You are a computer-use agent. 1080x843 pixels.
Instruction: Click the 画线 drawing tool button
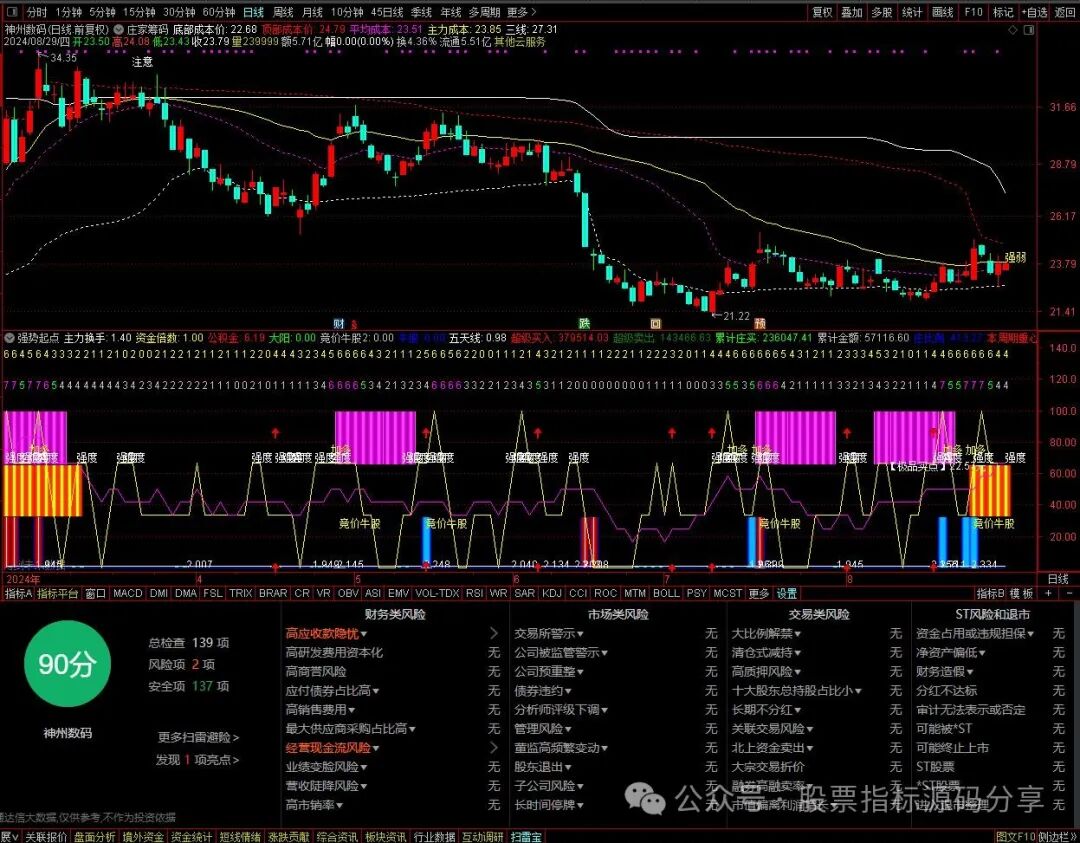(942, 12)
